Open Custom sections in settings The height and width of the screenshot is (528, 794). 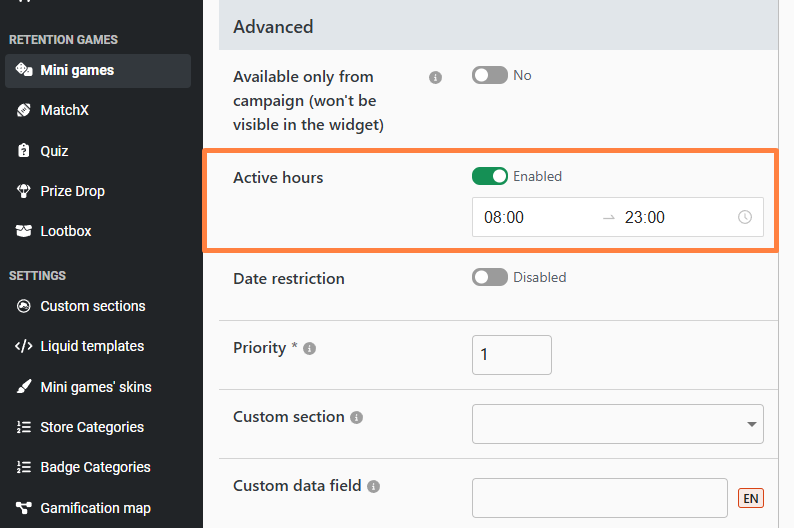pyautogui.click(x=93, y=306)
